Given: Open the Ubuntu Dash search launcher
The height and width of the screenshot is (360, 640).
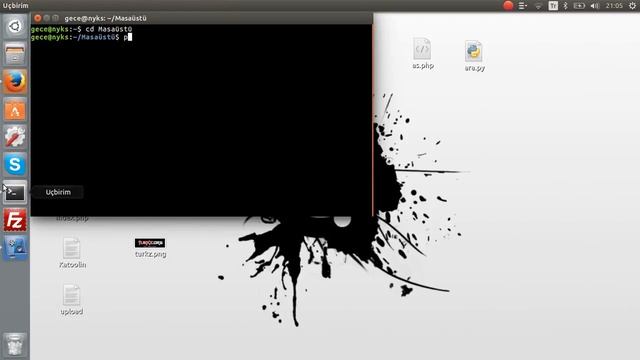Looking at the screenshot, I should (15, 27).
